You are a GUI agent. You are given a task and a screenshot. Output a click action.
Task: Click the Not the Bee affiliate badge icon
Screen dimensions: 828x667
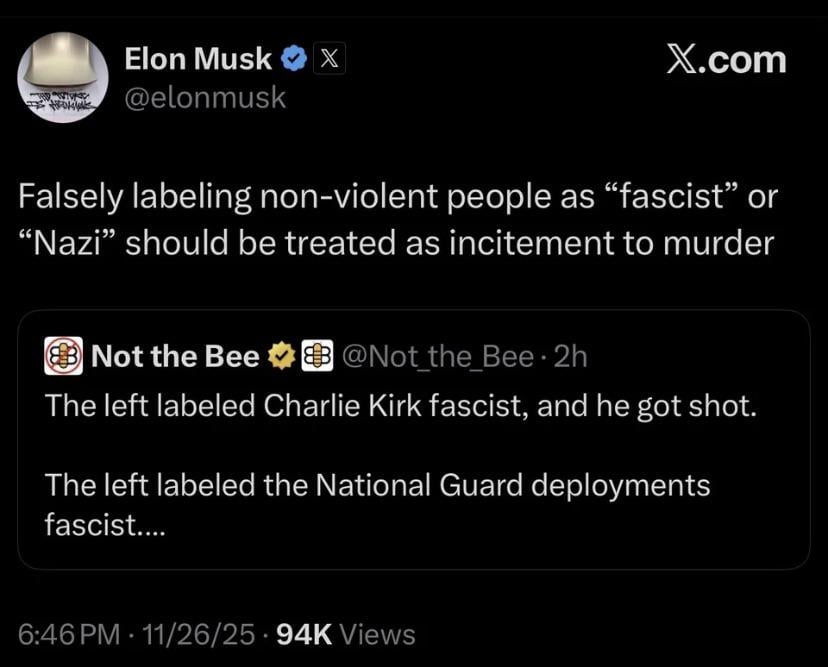click(x=317, y=357)
